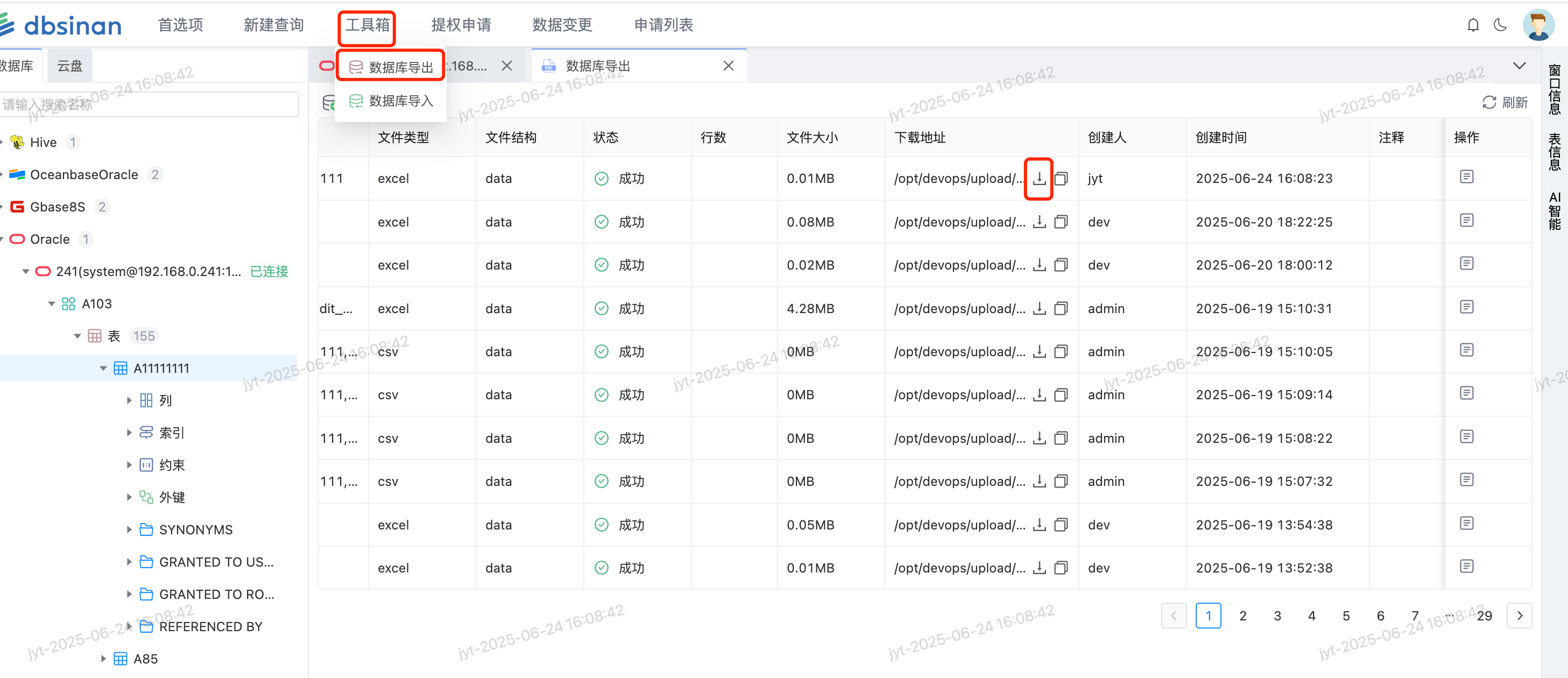This screenshot has height=678, width=1568.
Task: Copy download path of 4.28MB export
Action: (x=1061, y=308)
